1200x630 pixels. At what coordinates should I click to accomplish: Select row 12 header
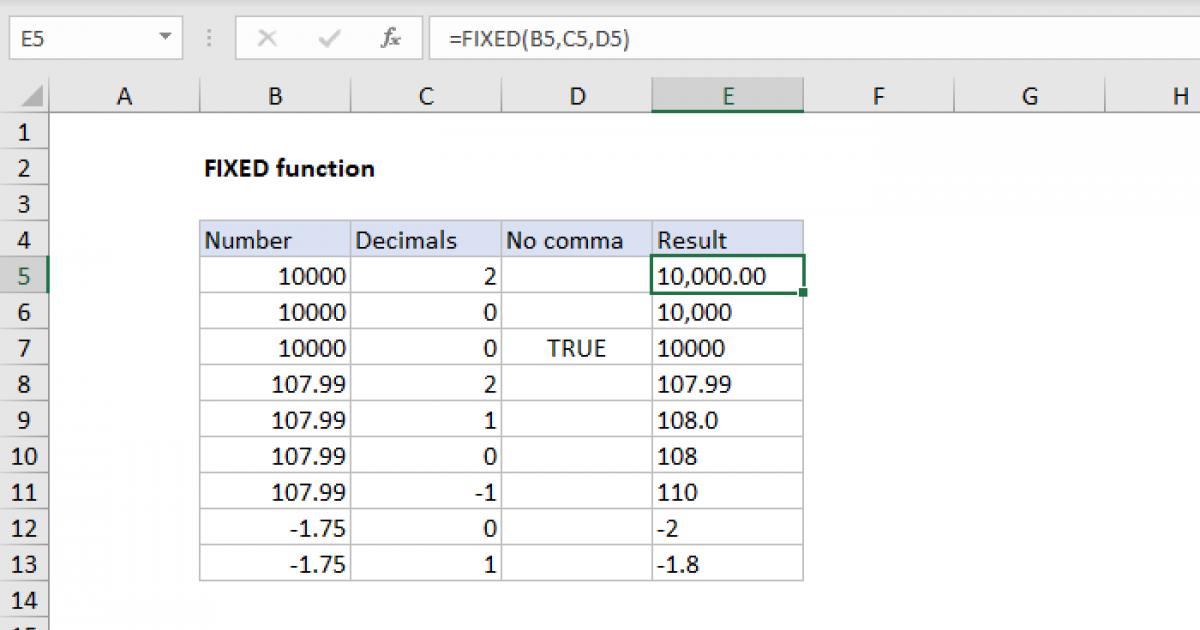pos(25,528)
